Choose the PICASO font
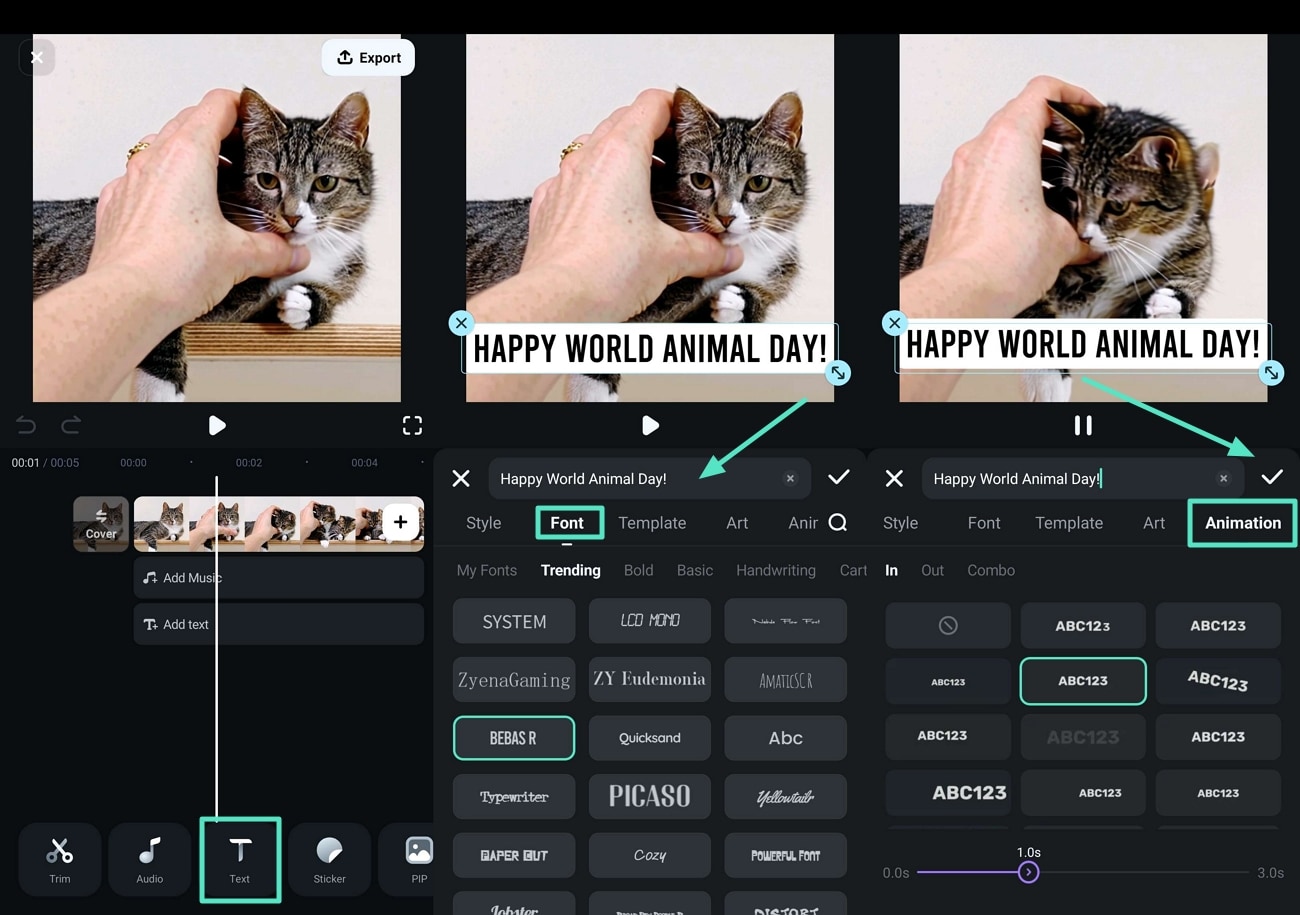 coord(650,797)
